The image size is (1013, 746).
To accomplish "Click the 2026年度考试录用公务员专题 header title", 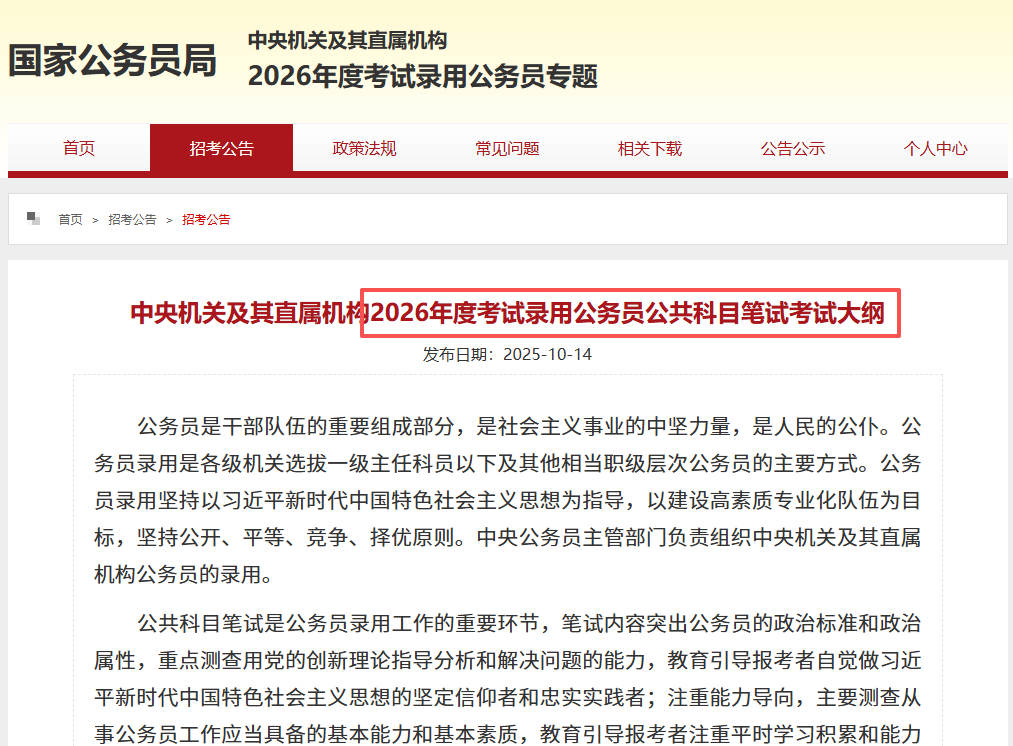I will (x=422, y=76).
